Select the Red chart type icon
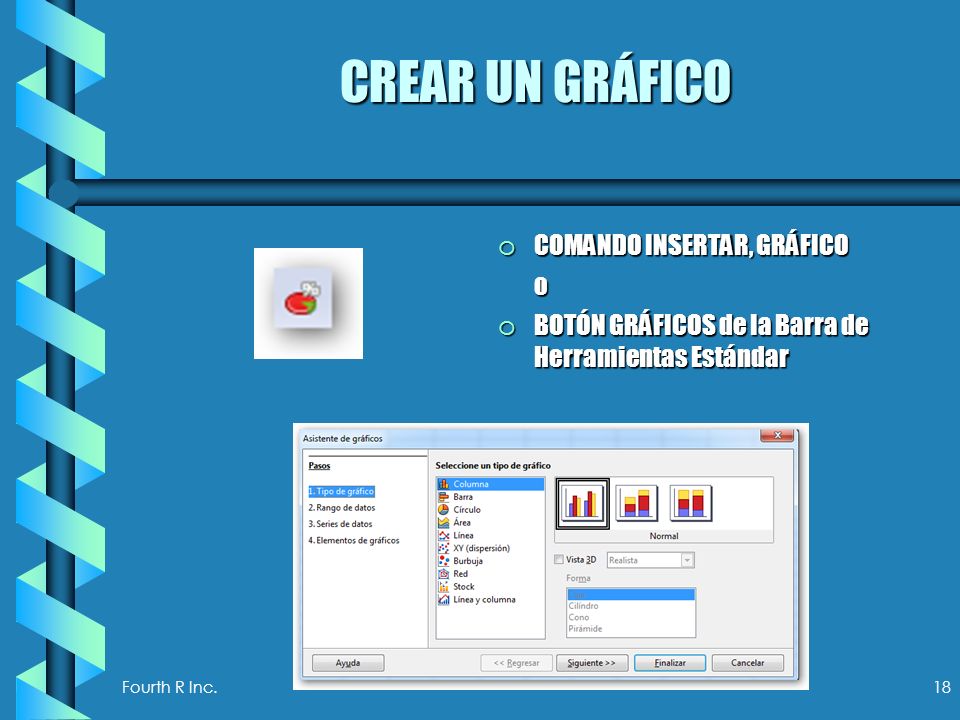Image resolution: width=960 pixels, height=720 pixels. coord(443,574)
